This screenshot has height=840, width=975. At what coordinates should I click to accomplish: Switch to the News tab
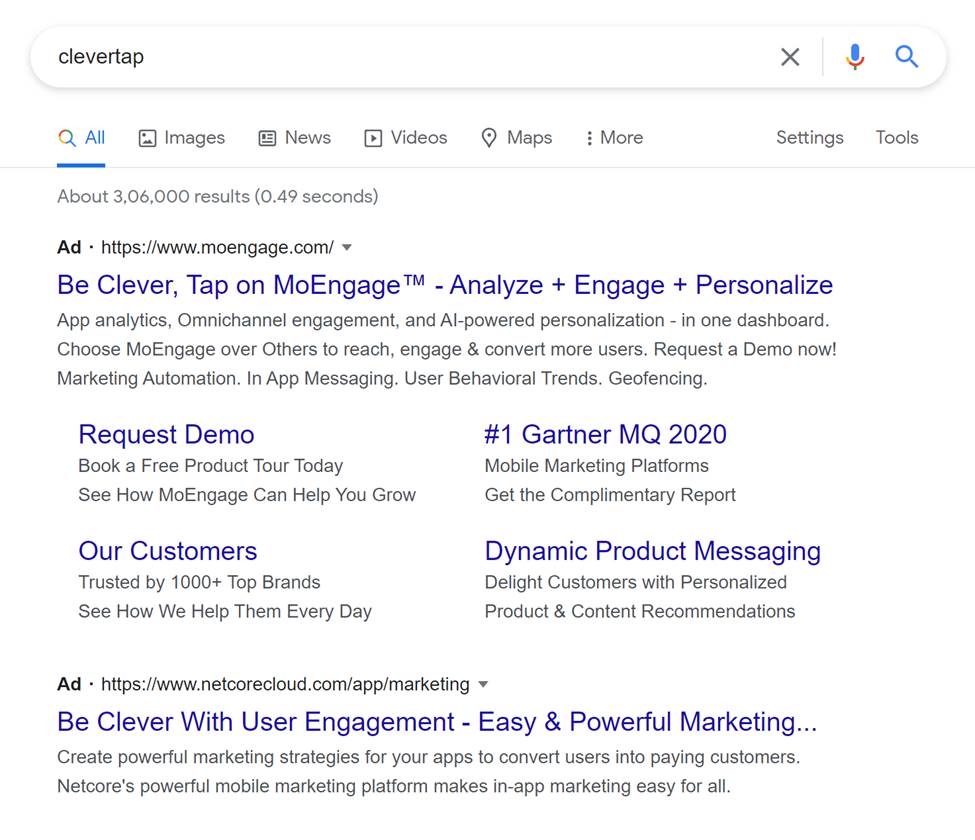coord(295,138)
